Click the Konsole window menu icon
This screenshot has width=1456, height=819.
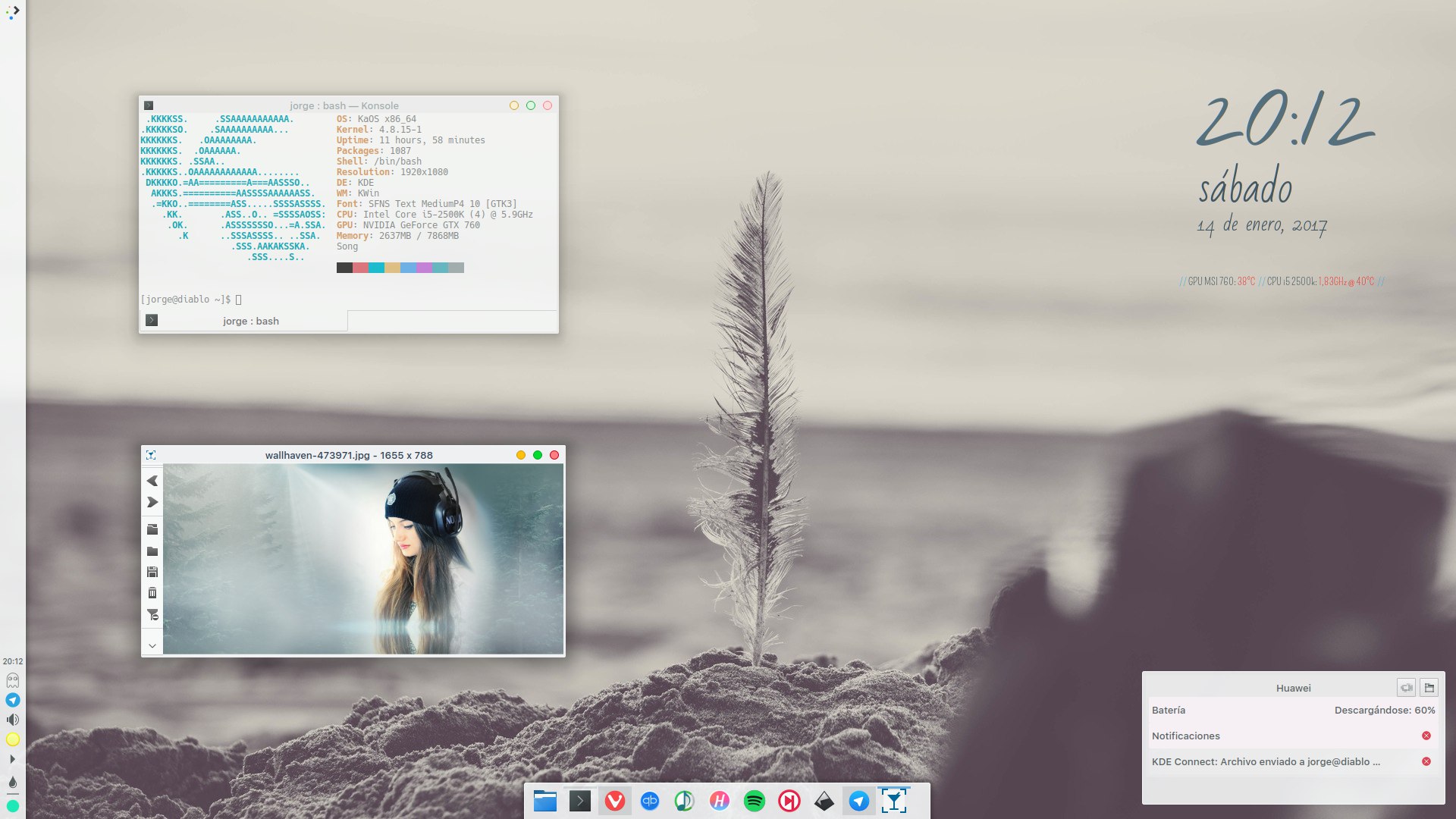(149, 105)
